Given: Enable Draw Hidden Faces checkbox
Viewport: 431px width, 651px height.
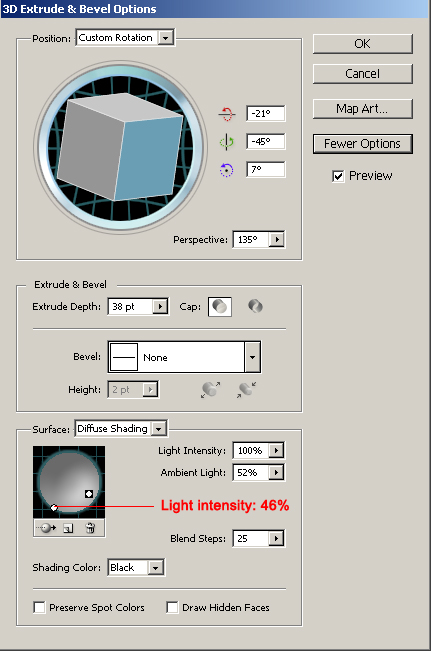Looking at the screenshot, I should [172, 607].
